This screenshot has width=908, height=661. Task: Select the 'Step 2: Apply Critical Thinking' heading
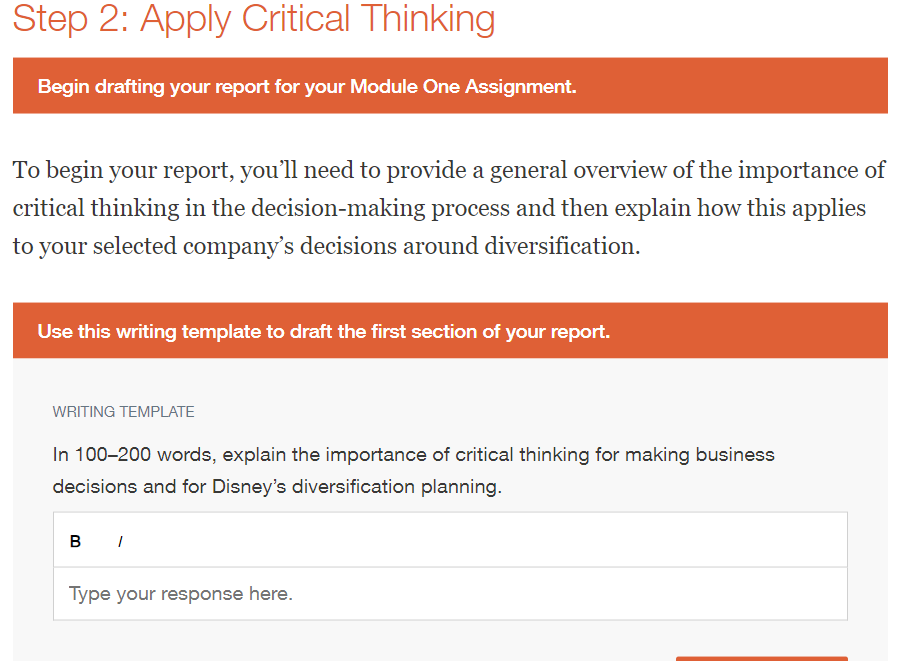click(253, 19)
